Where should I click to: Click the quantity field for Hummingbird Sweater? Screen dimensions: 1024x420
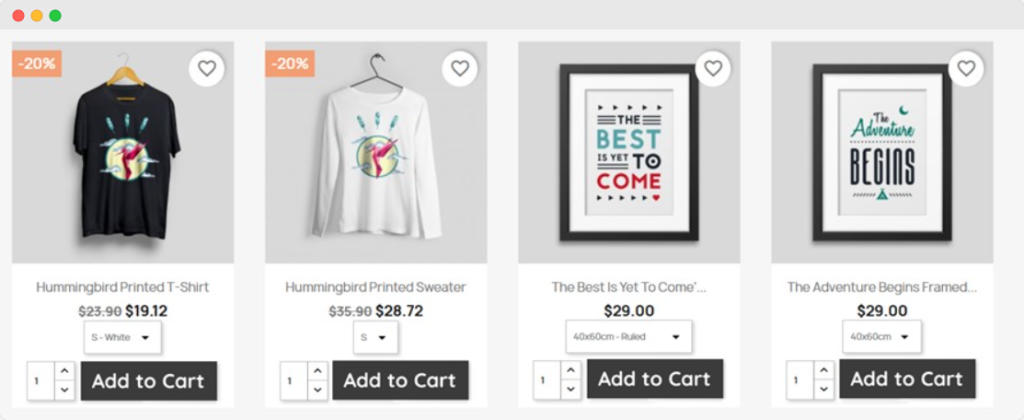(x=293, y=381)
